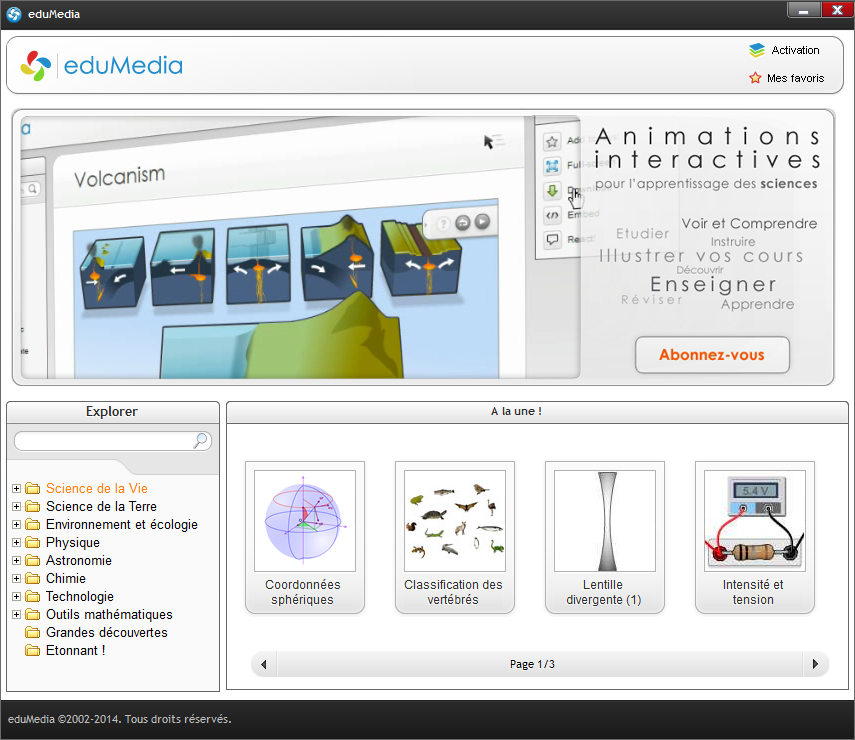Click the folder icon beside Chimie
The height and width of the screenshot is (740, 855).
33,578
